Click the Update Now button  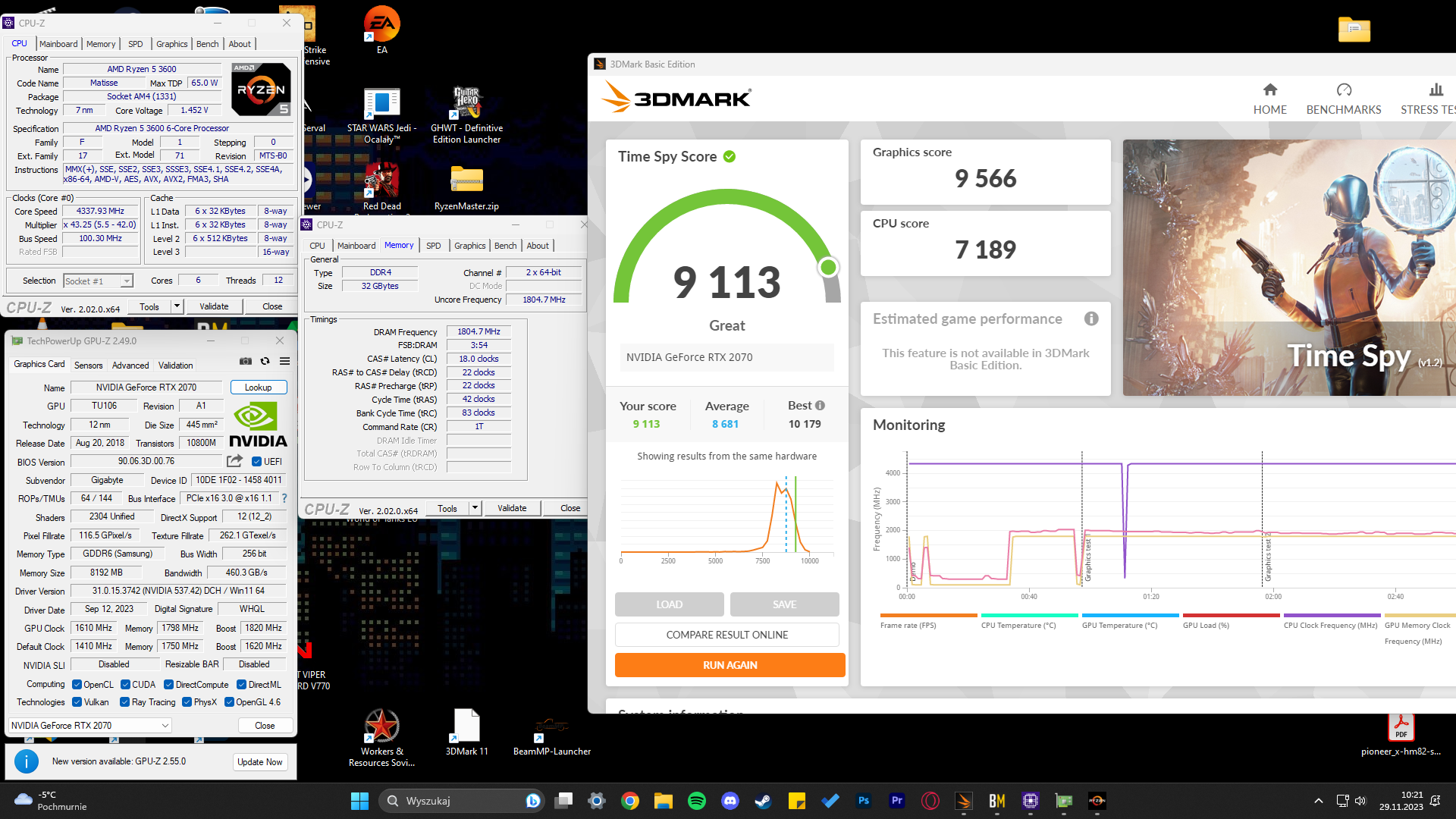pos(260,762)
